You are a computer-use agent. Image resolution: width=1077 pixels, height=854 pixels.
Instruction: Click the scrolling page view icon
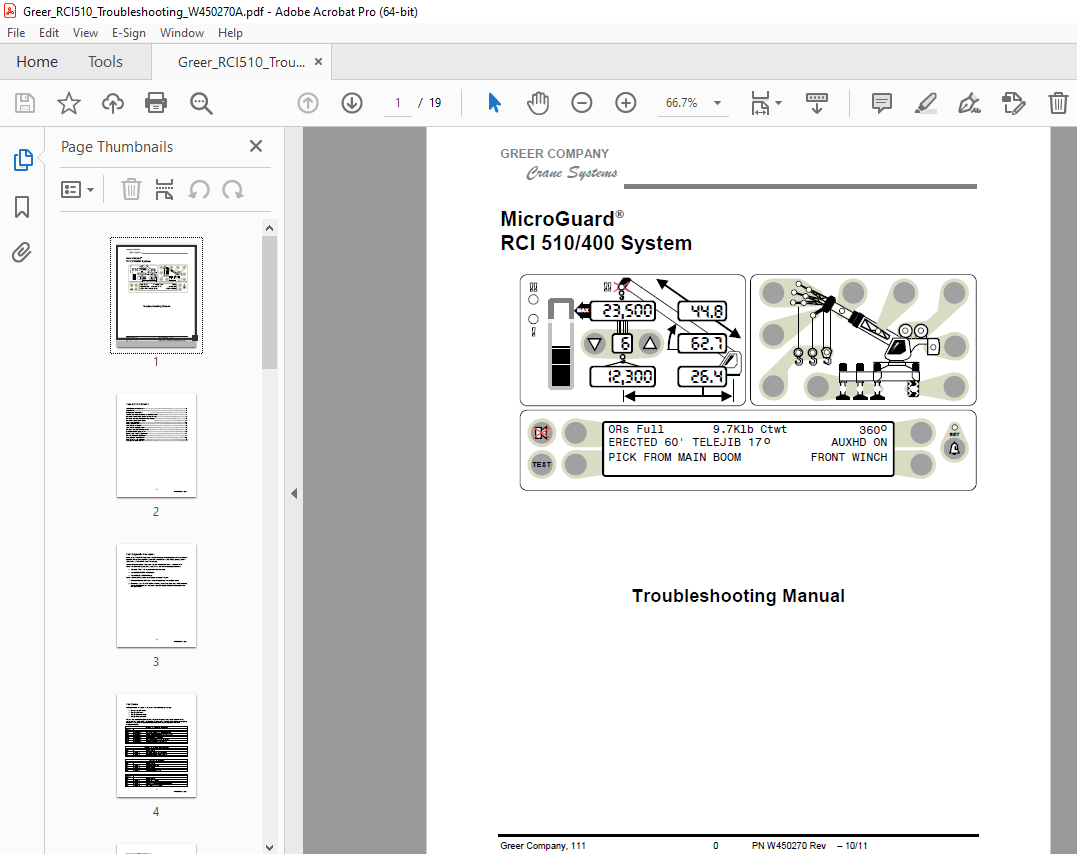click(817, 103)
